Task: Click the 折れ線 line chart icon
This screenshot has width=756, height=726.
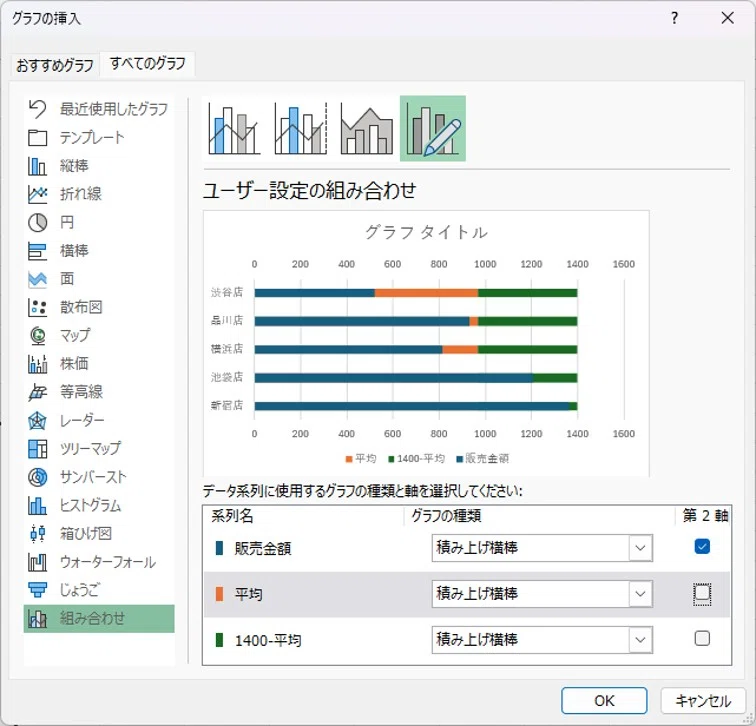Action: (x=37, y=194)
